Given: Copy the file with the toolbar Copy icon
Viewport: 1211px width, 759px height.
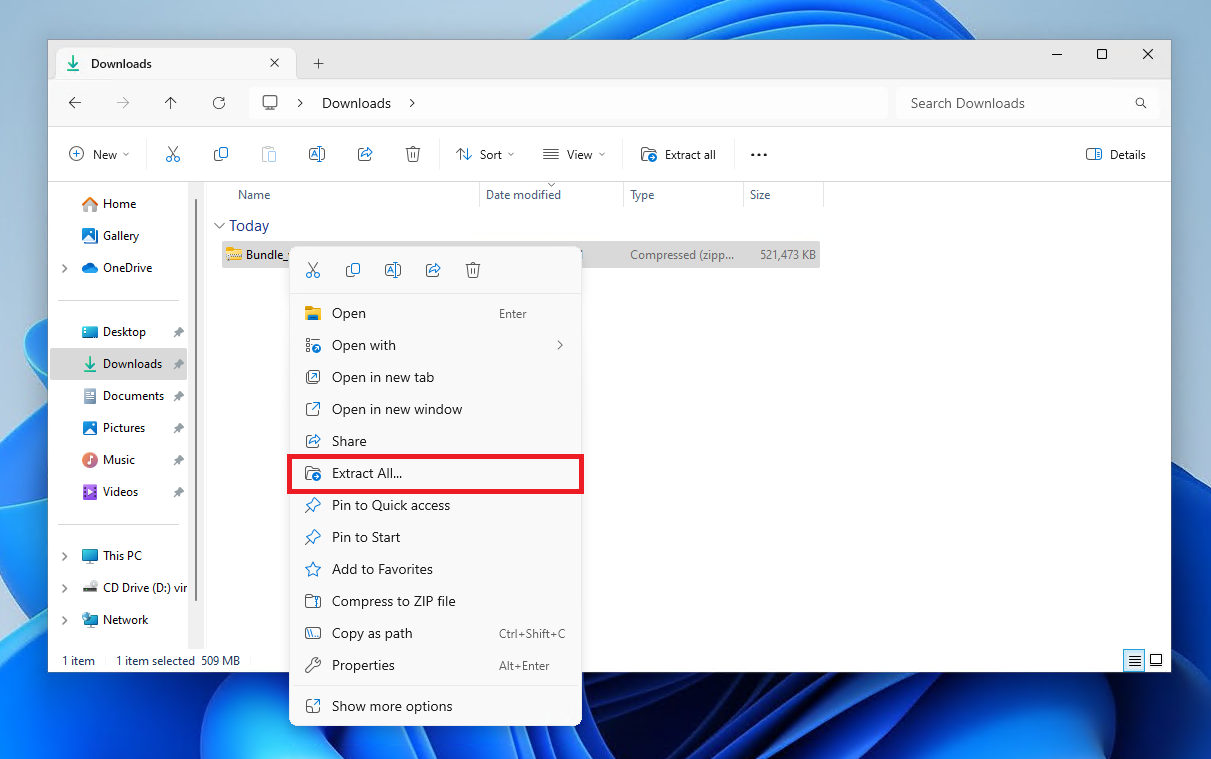Looking at the screenshot, I should coord(220,154).
